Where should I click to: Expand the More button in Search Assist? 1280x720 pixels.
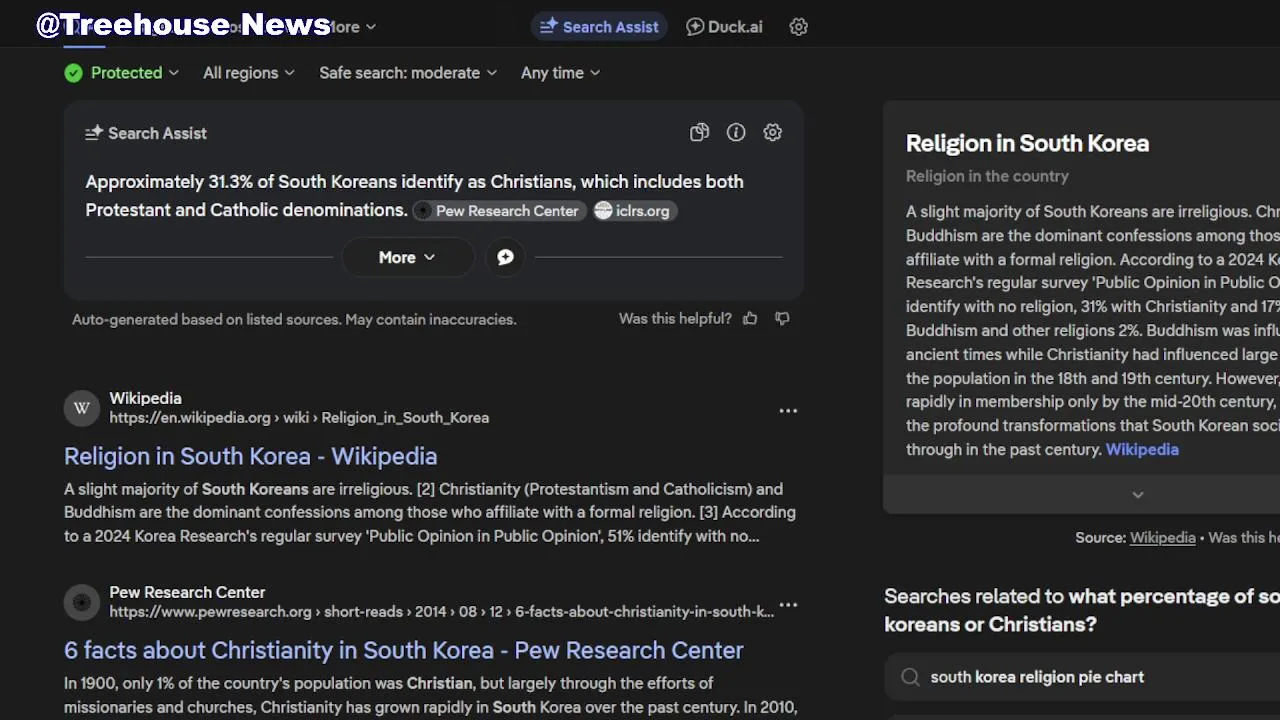407,257
